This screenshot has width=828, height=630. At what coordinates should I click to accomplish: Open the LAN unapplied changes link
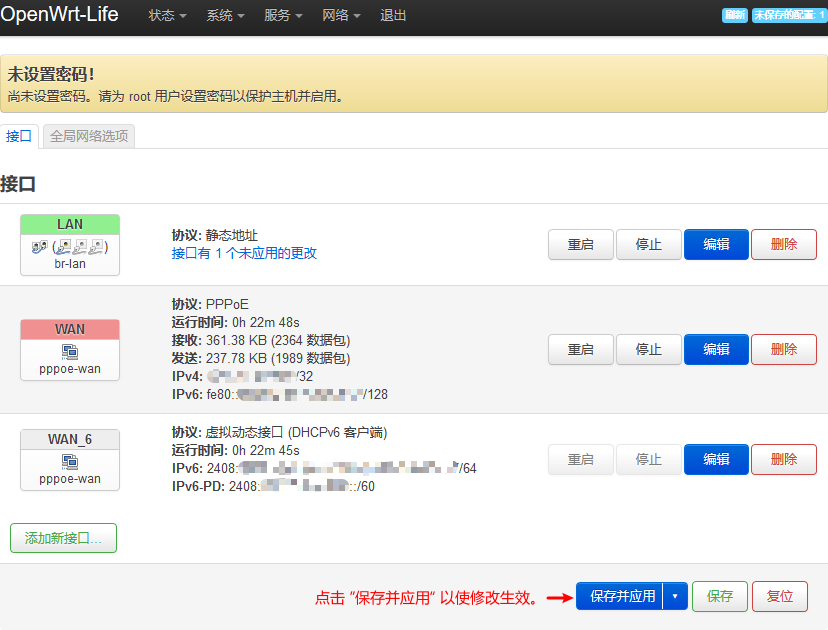pyautogui.click(x=244, y=253)
